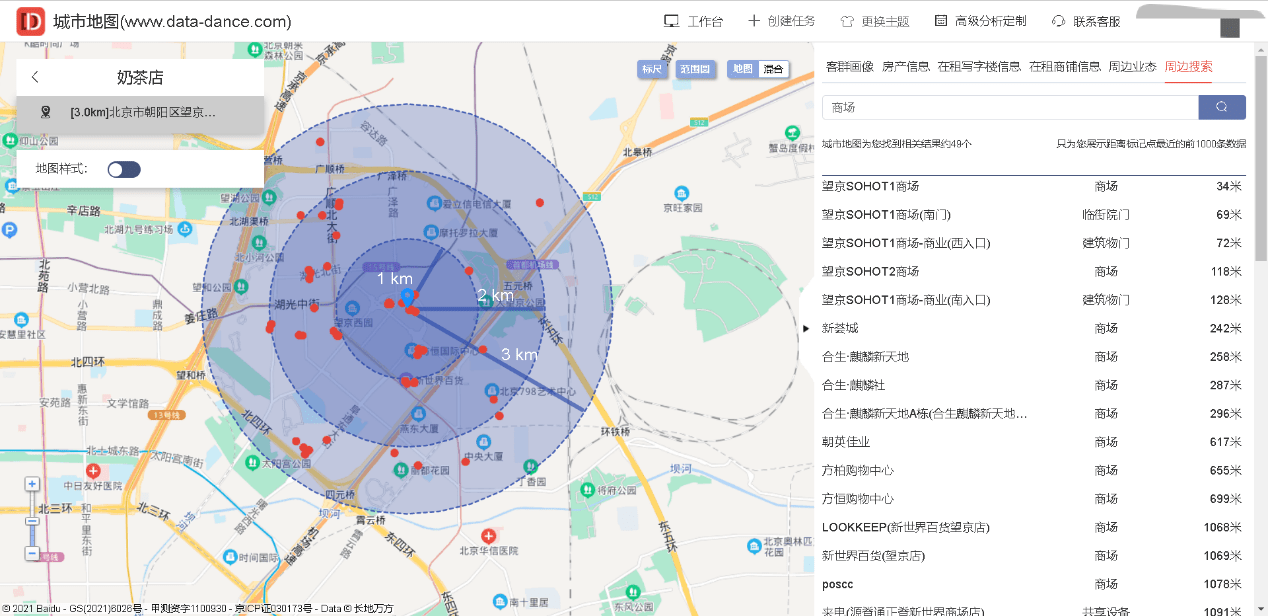Select result LOOKKEEP(新世界百货望京店)
This screenshot has height=616, width=1268.
click(1032, 527)
